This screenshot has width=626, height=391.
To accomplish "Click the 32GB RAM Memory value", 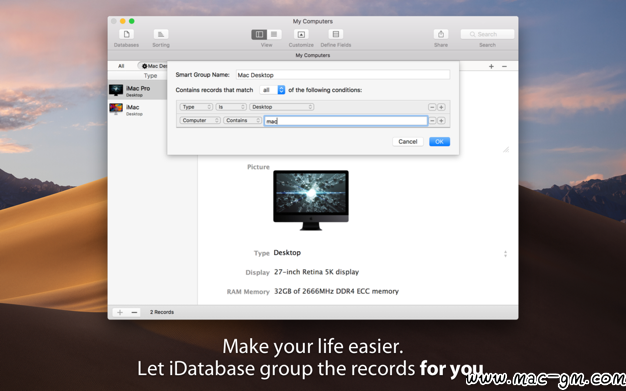I will coord(336,291).
